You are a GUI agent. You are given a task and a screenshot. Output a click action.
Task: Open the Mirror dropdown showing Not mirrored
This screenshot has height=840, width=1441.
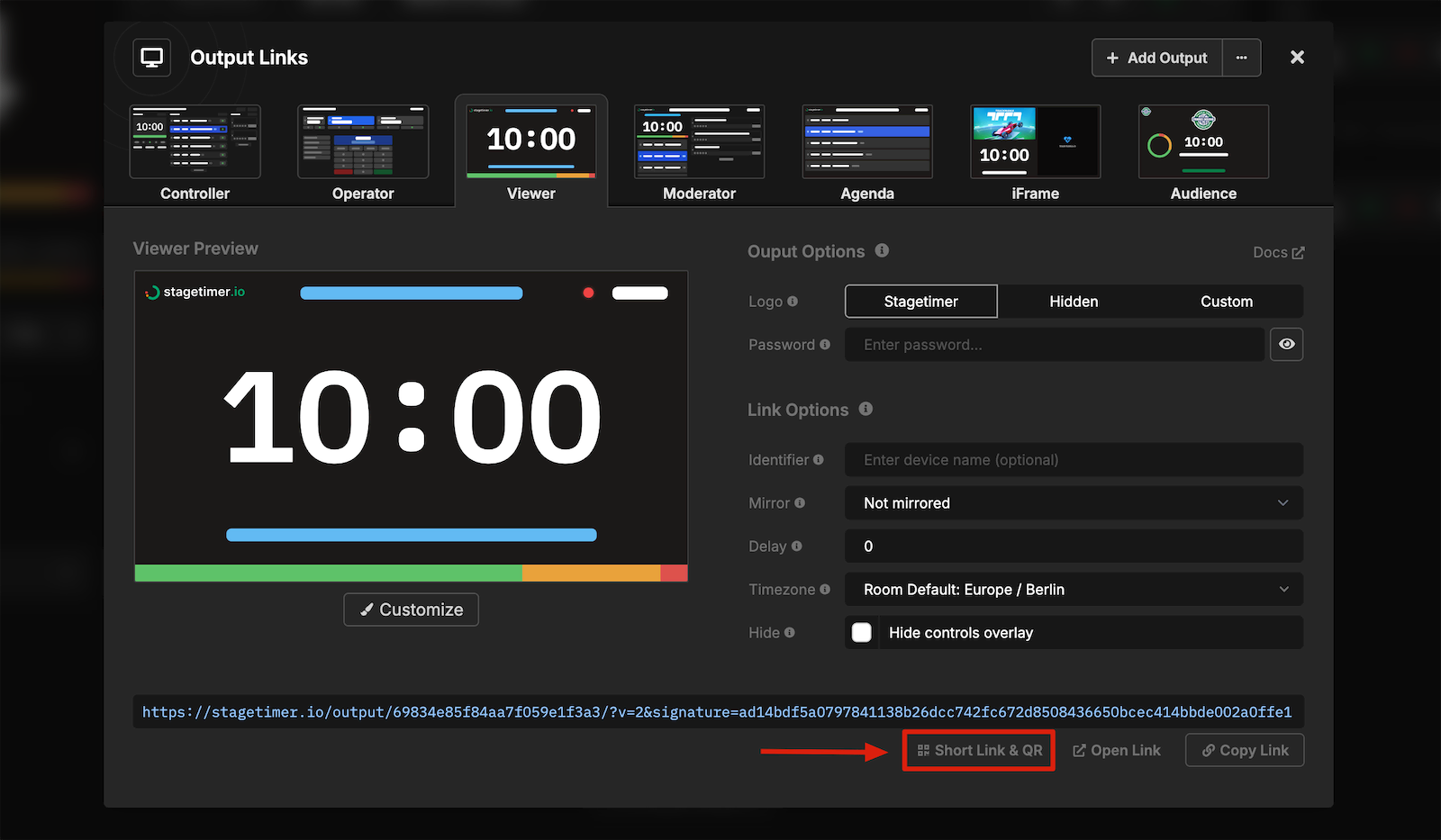click(x=1073, y=502)
